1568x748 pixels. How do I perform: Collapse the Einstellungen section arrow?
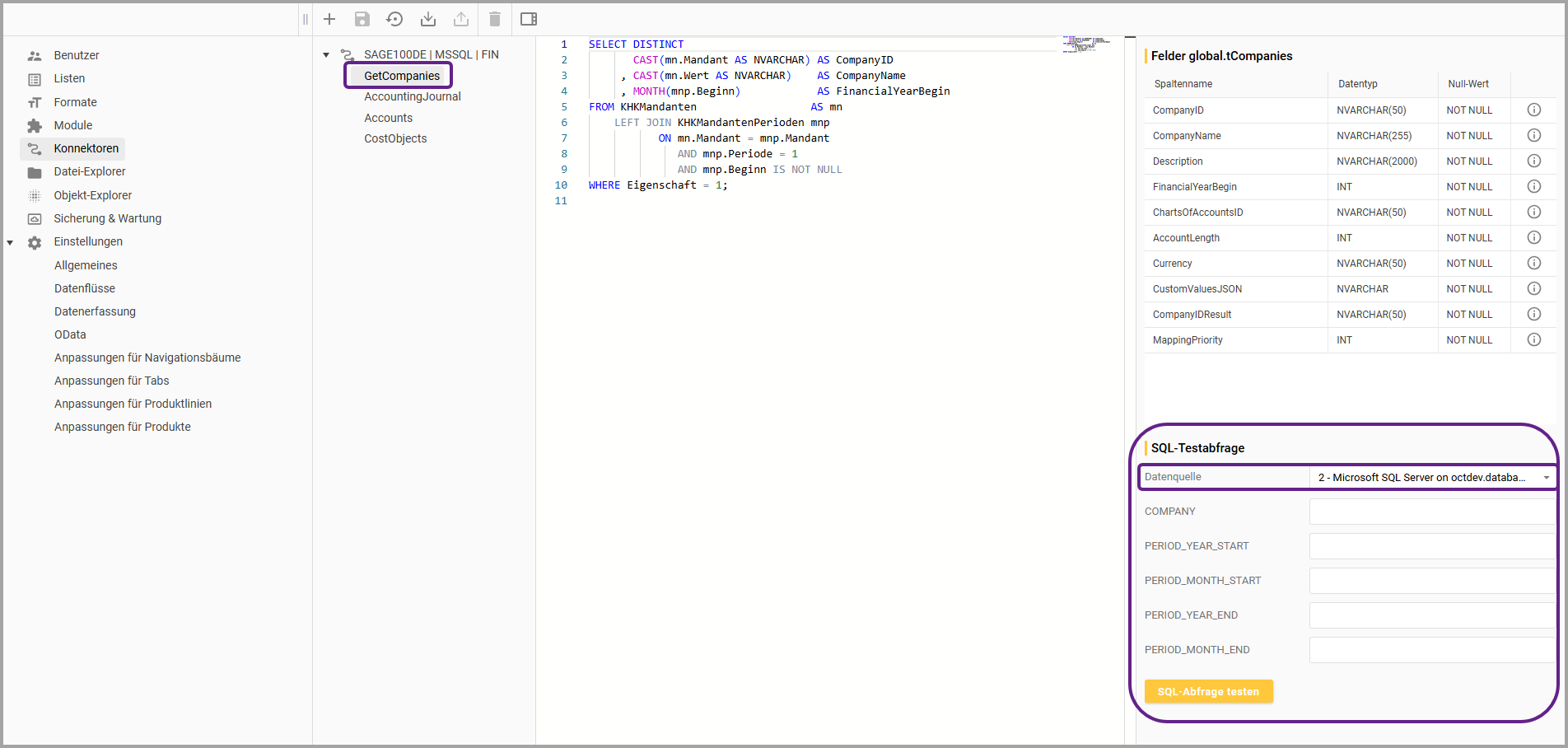(x=11, y=242)
